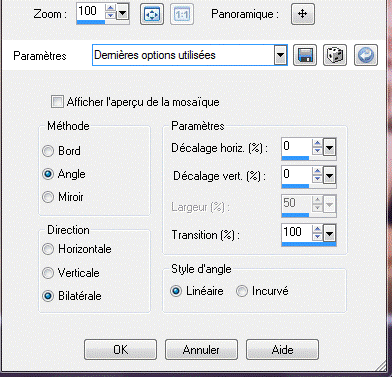392x377 pixels.
Task: Click the Décalage vert. value field
Action: 297,175
